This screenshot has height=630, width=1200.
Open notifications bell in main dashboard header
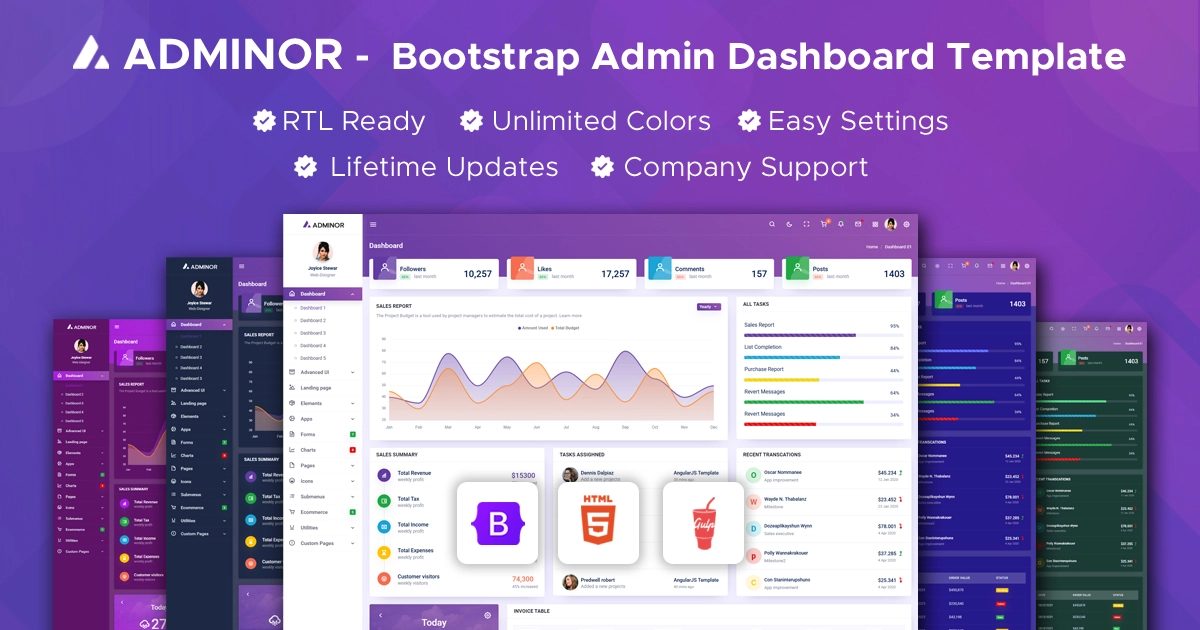pos(841,224)
